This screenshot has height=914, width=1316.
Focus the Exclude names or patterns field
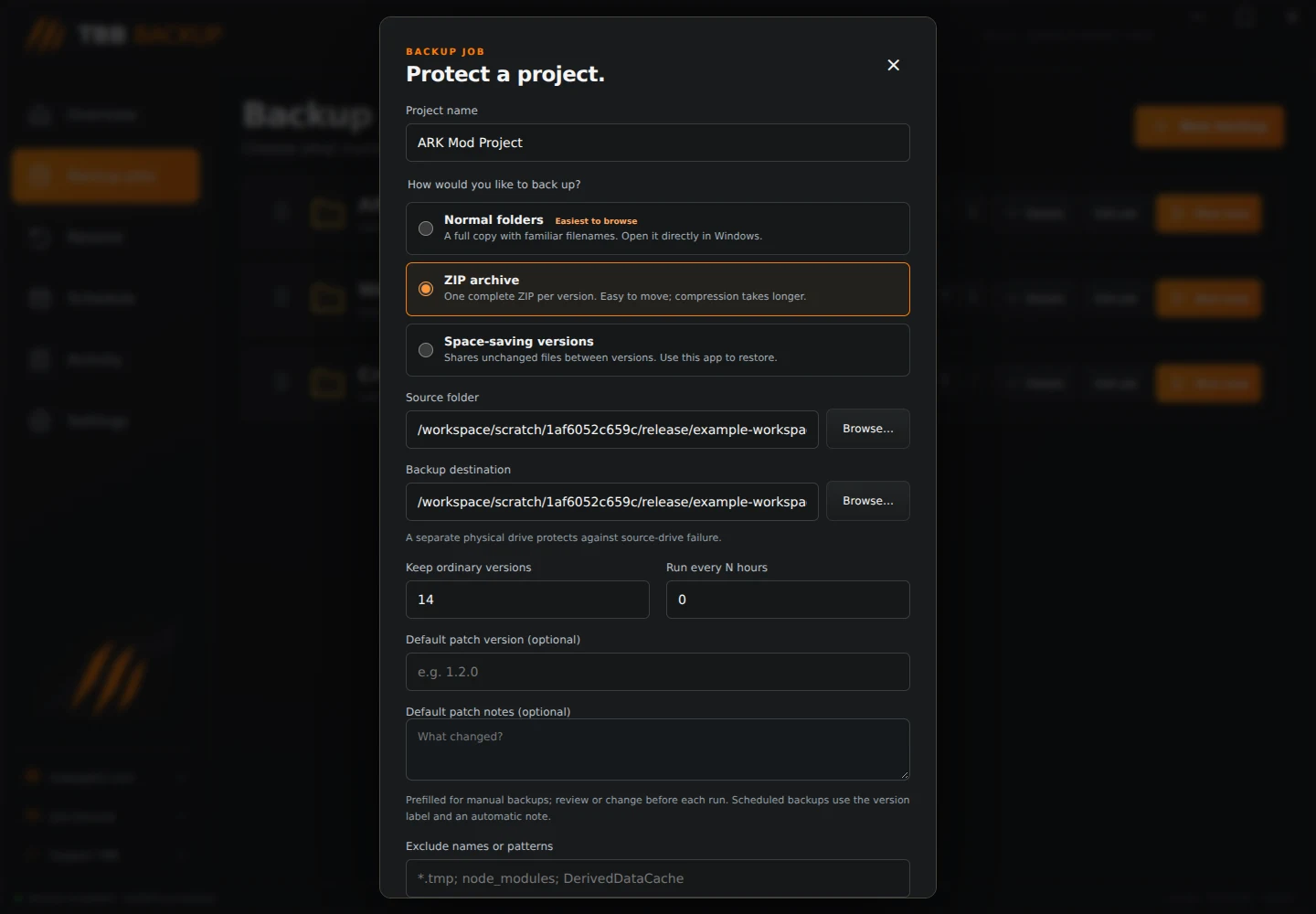point(658,878)
